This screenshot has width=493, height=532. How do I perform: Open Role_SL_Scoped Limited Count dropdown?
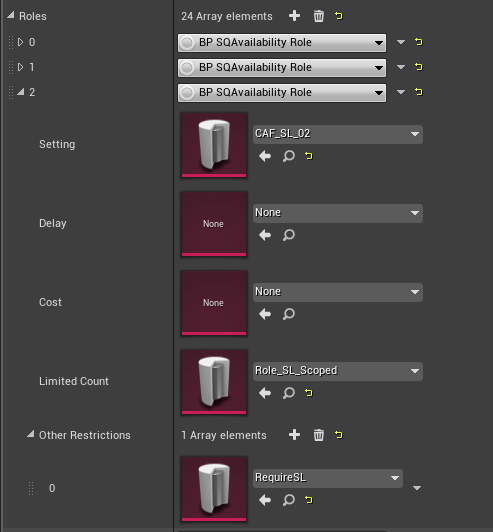pos(338,371)
